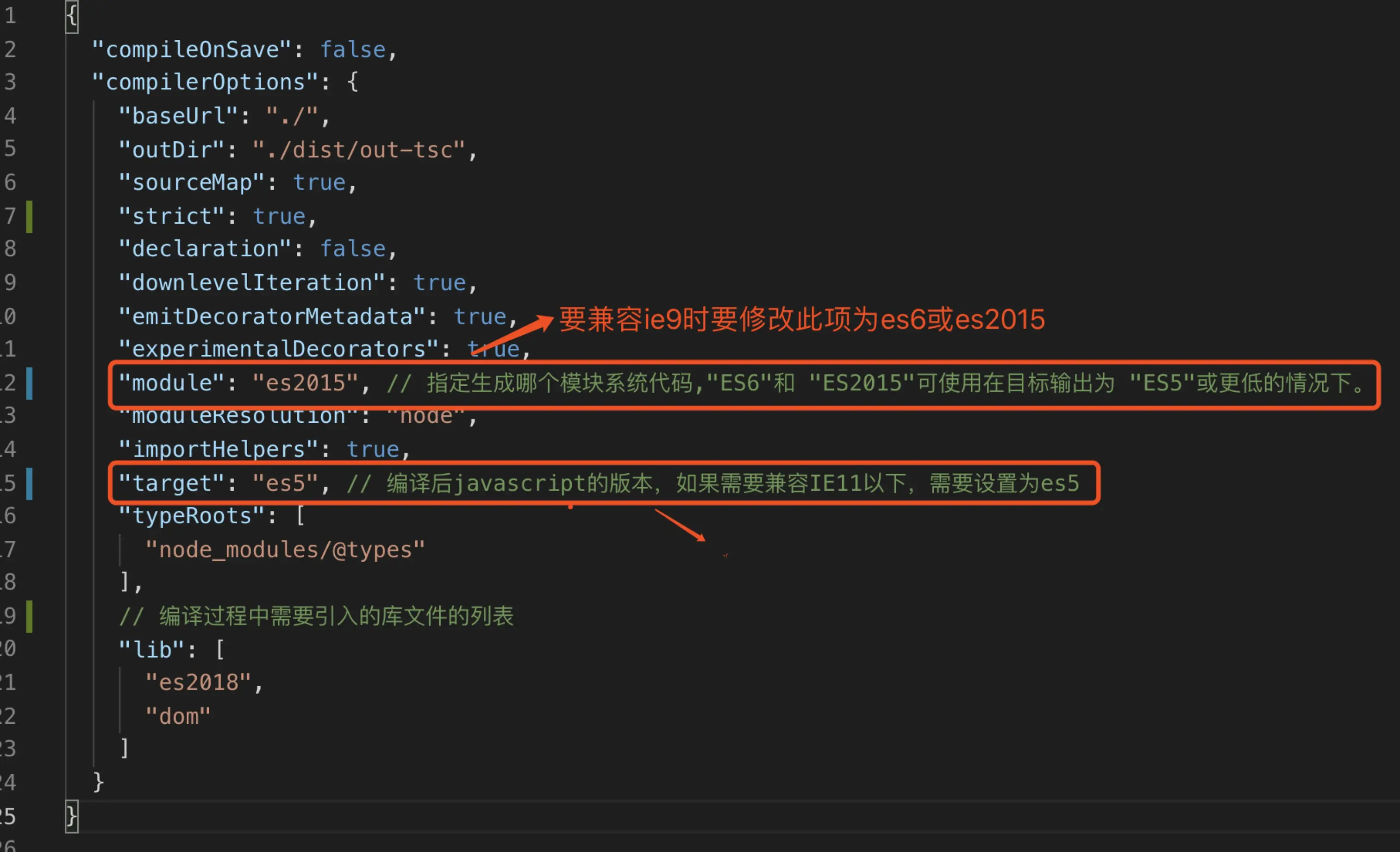Click the blue gutter marker beside module line
The image size is (1400, 852).
(30, 383)
